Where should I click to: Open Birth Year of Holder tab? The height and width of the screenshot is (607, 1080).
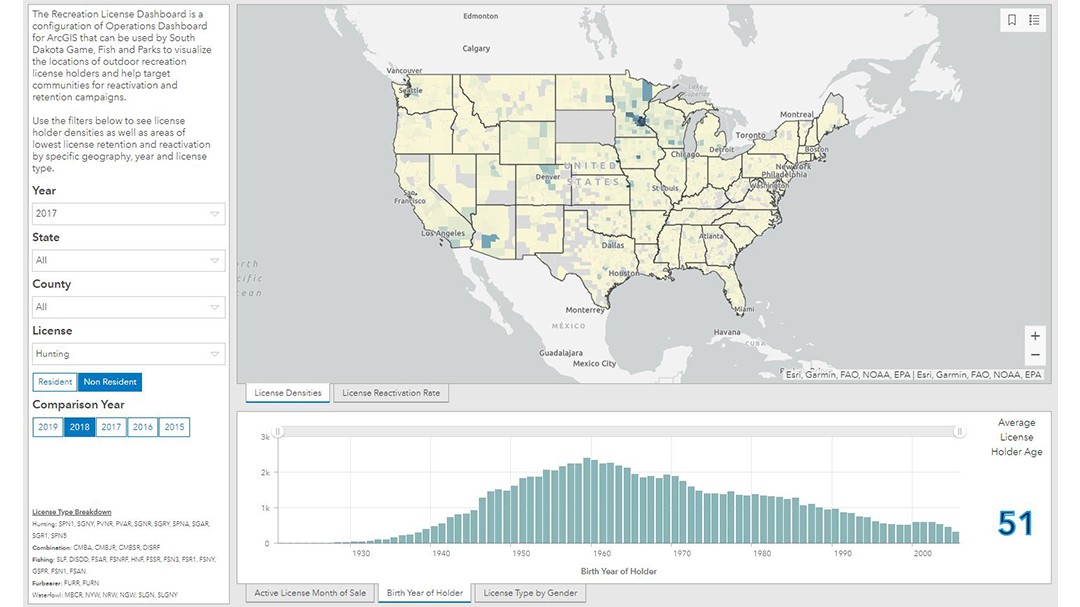[x=425, y=593]
